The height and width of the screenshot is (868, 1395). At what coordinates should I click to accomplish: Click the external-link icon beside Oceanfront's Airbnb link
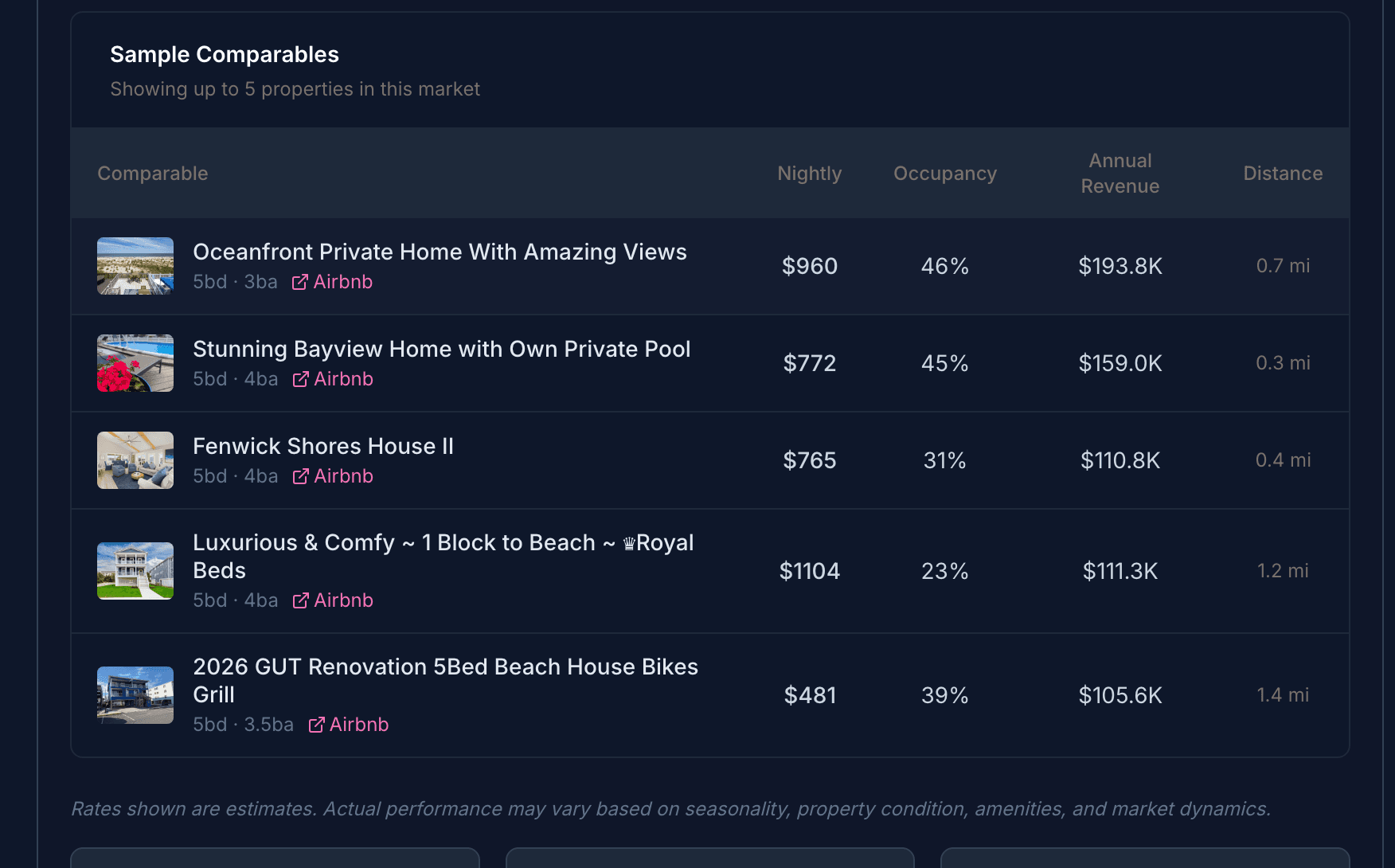300,281
